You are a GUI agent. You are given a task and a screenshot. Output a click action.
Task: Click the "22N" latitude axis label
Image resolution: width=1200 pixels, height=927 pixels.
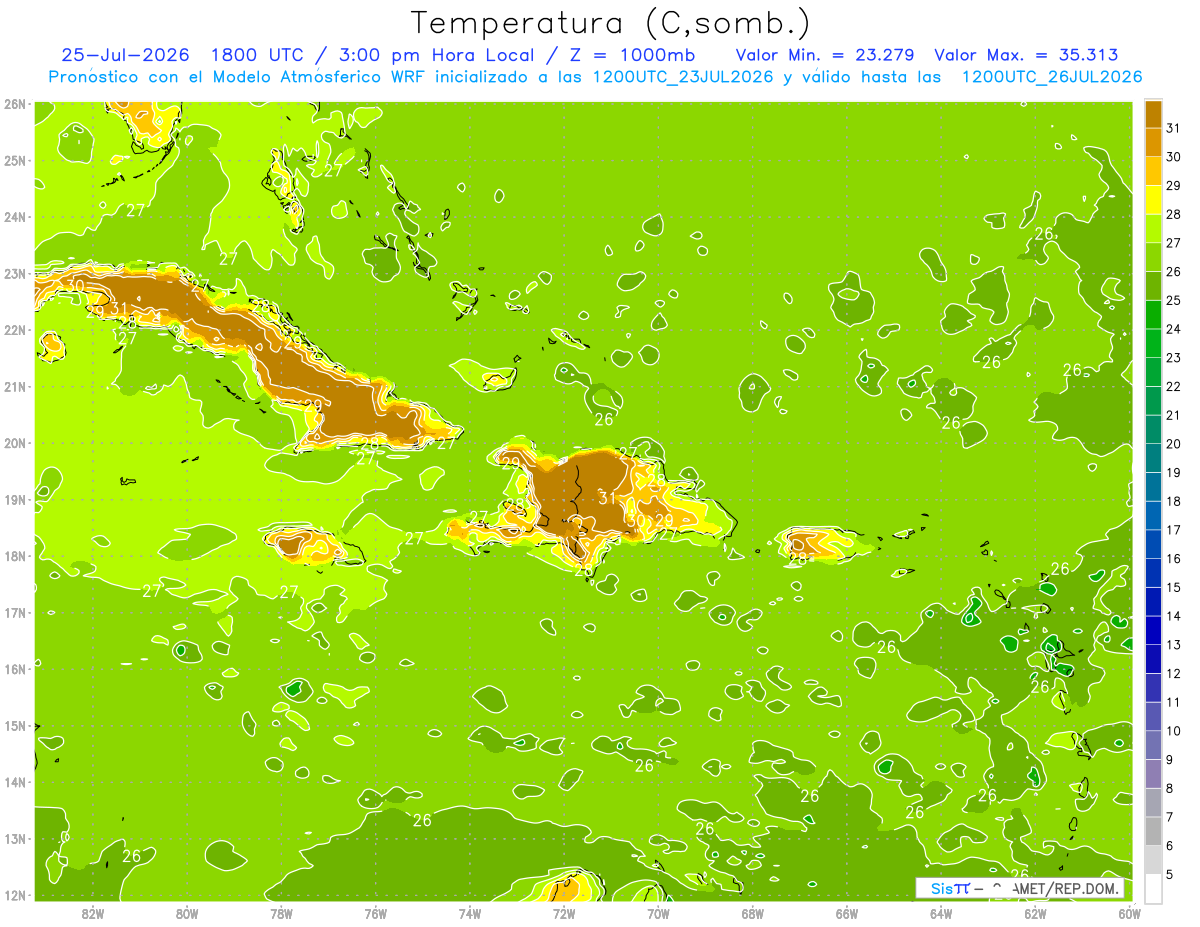[14, 330]
